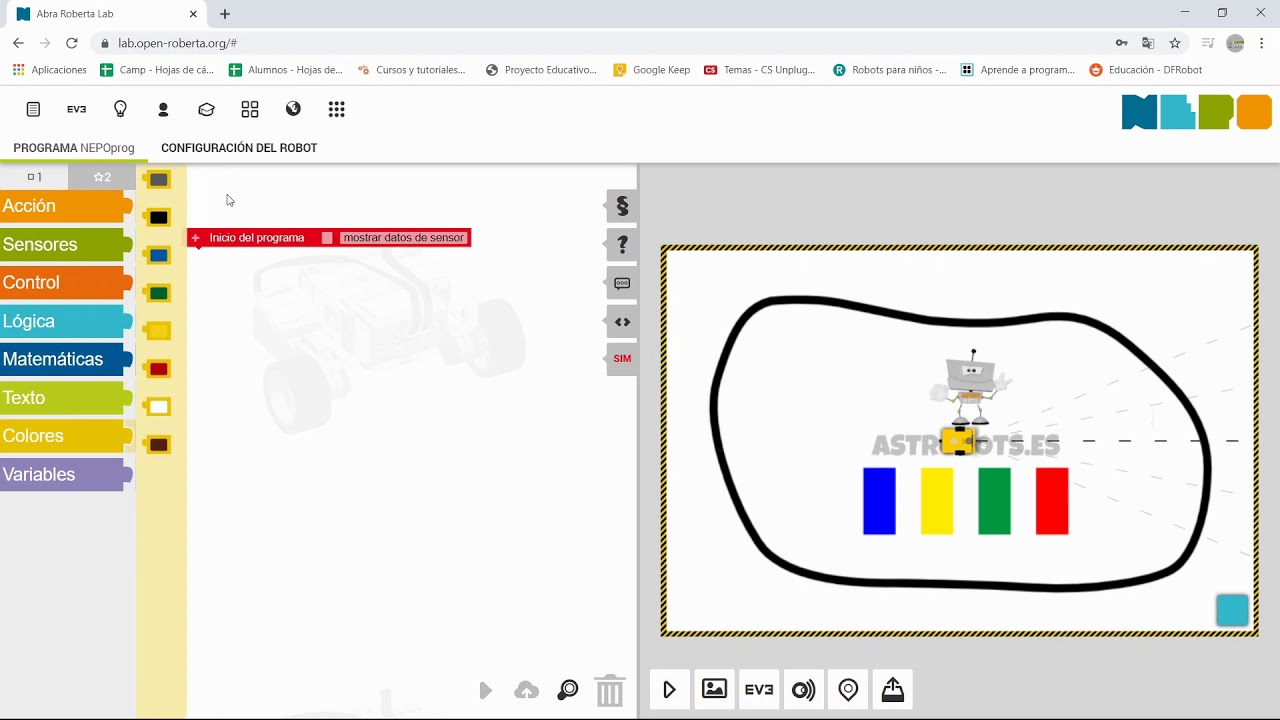The width and height of the screenshot is (1280, 720).
Task: Toggle the SIM simulation panel tab
Action: [x=621, y=359]
